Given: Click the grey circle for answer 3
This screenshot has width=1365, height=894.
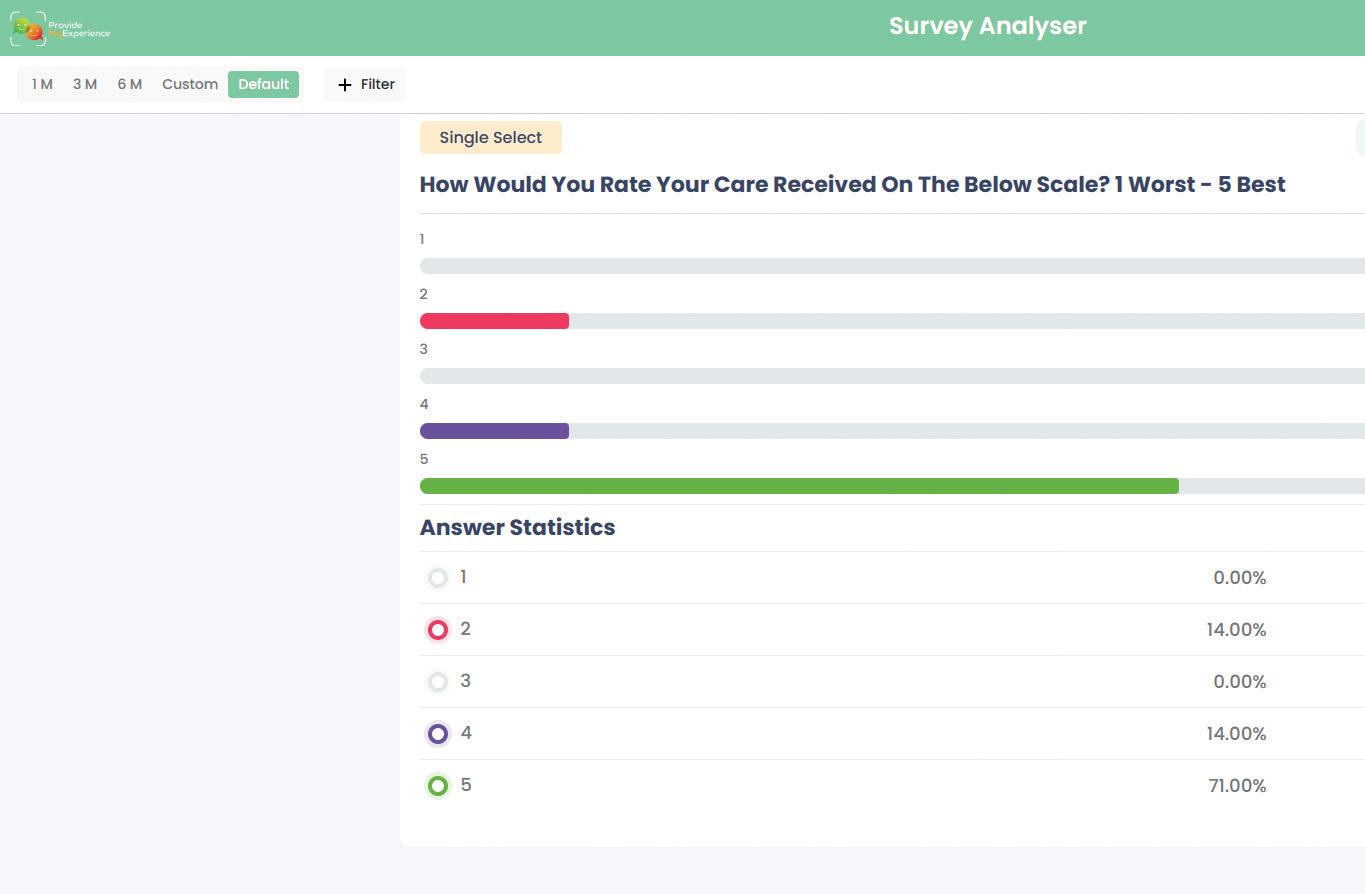Looking at the screenshot, I should coord(438,682).
